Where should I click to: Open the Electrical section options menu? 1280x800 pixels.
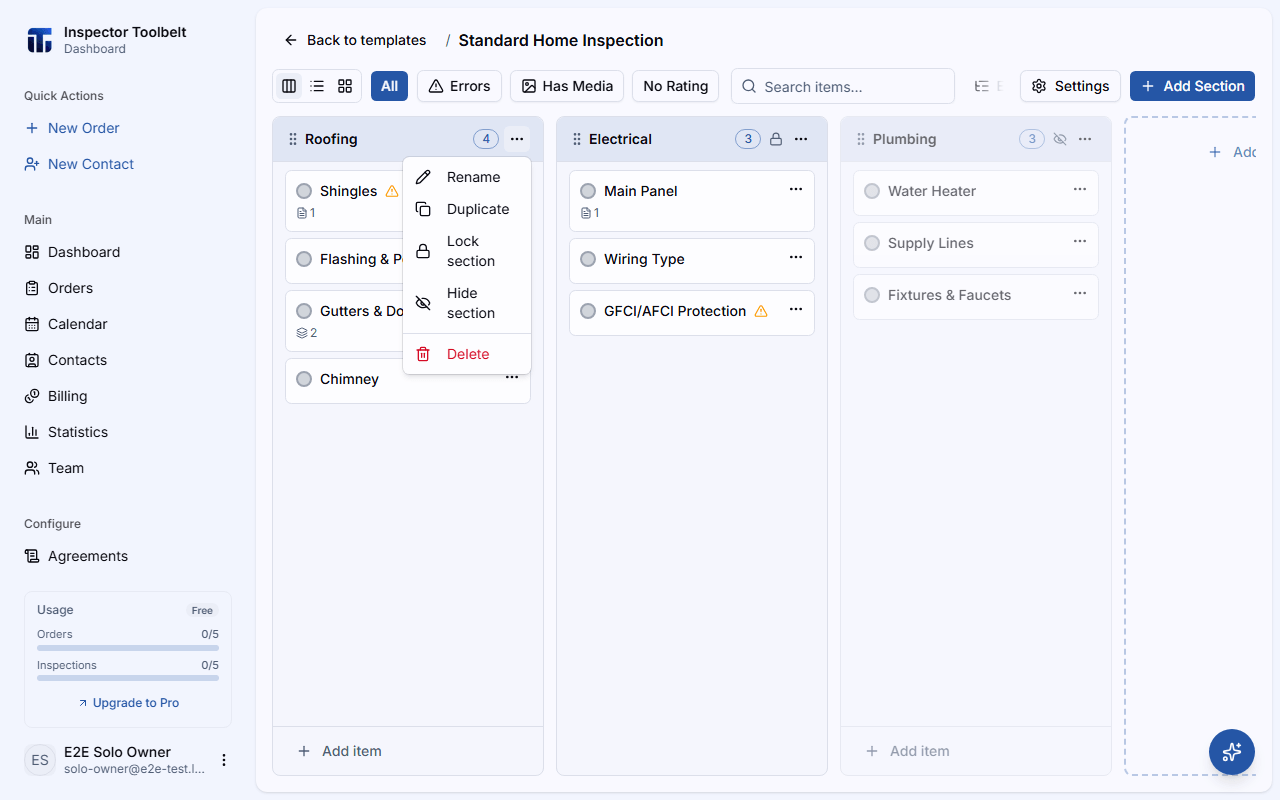point(801,139)
